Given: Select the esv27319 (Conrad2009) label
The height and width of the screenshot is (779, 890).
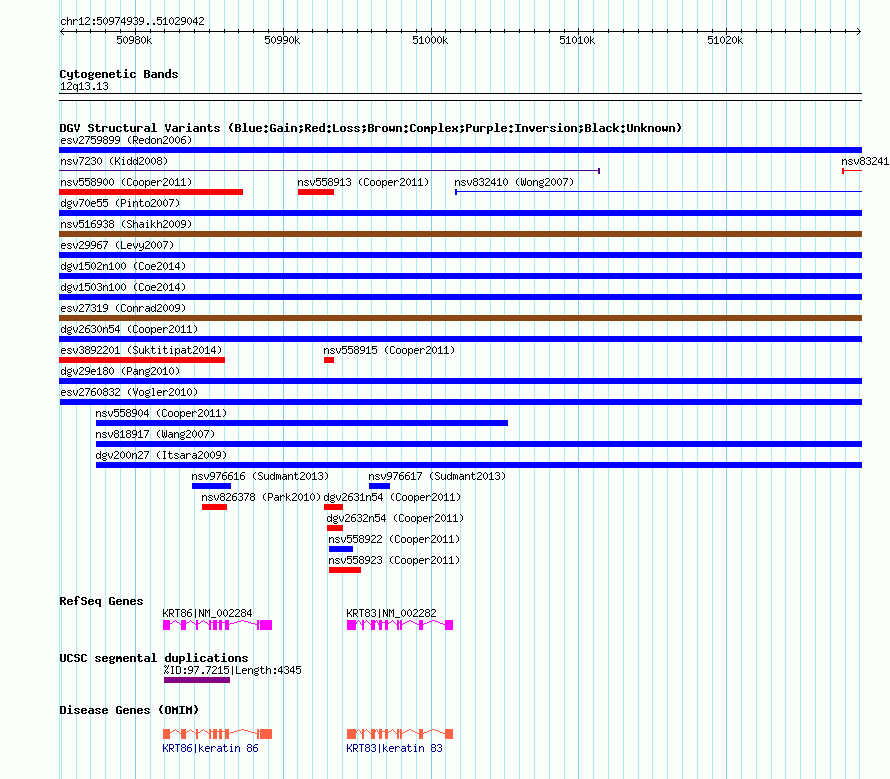Looking at the screenshot, I should click(123, 308).
